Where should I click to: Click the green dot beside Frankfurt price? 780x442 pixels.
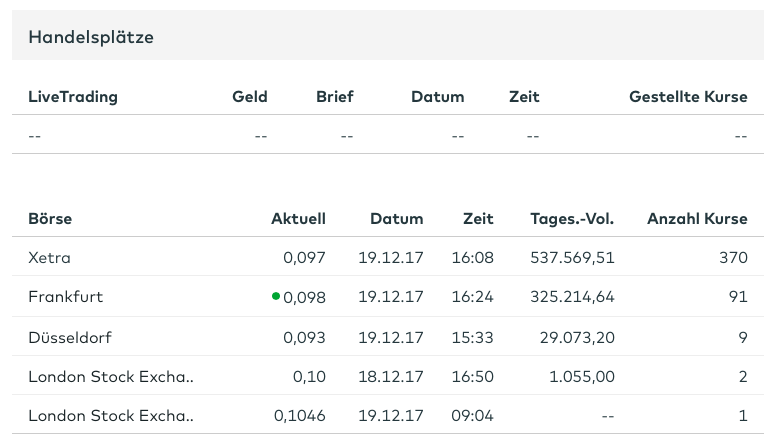pyautogui.click(x=275, y=296)
